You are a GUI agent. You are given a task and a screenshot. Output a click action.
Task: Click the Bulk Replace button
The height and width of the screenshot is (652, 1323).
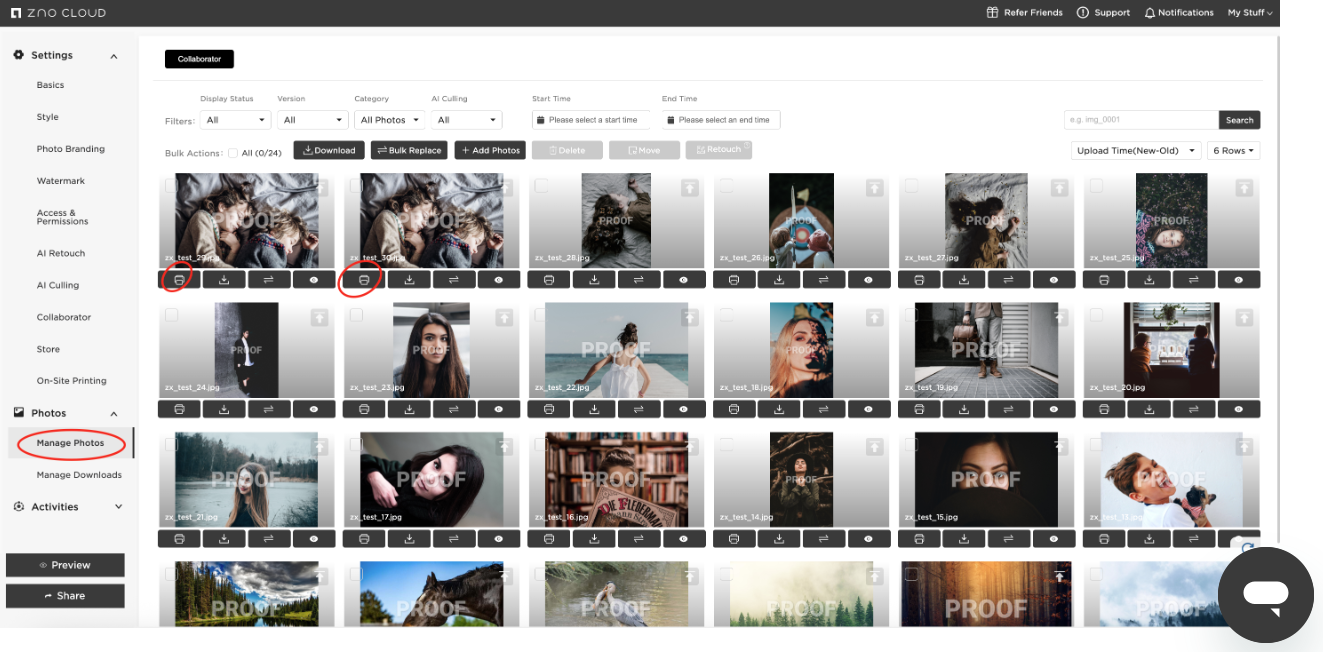pyautogui.click(x=408, y=150)
